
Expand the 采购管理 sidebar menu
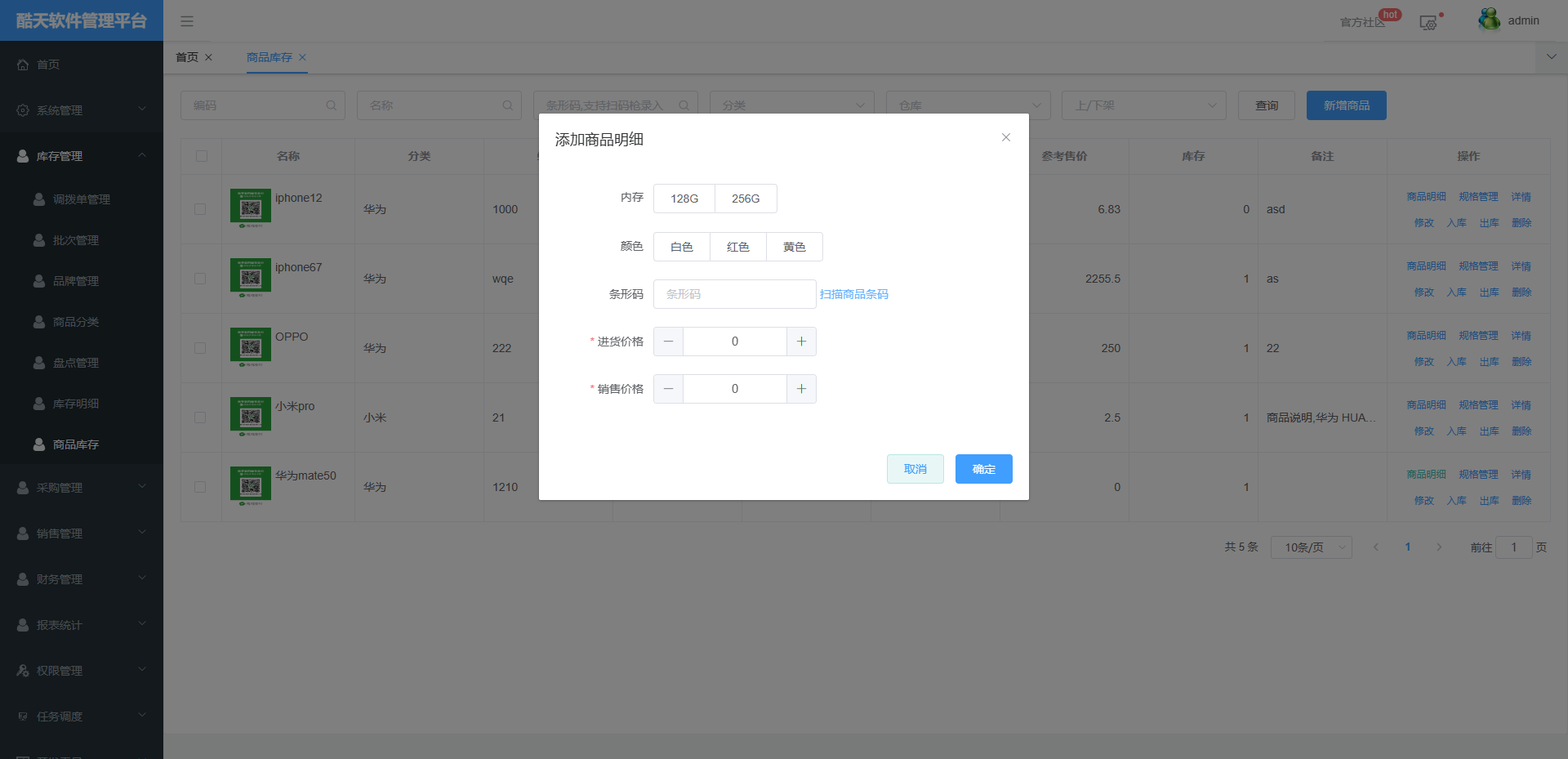point(82,488)
